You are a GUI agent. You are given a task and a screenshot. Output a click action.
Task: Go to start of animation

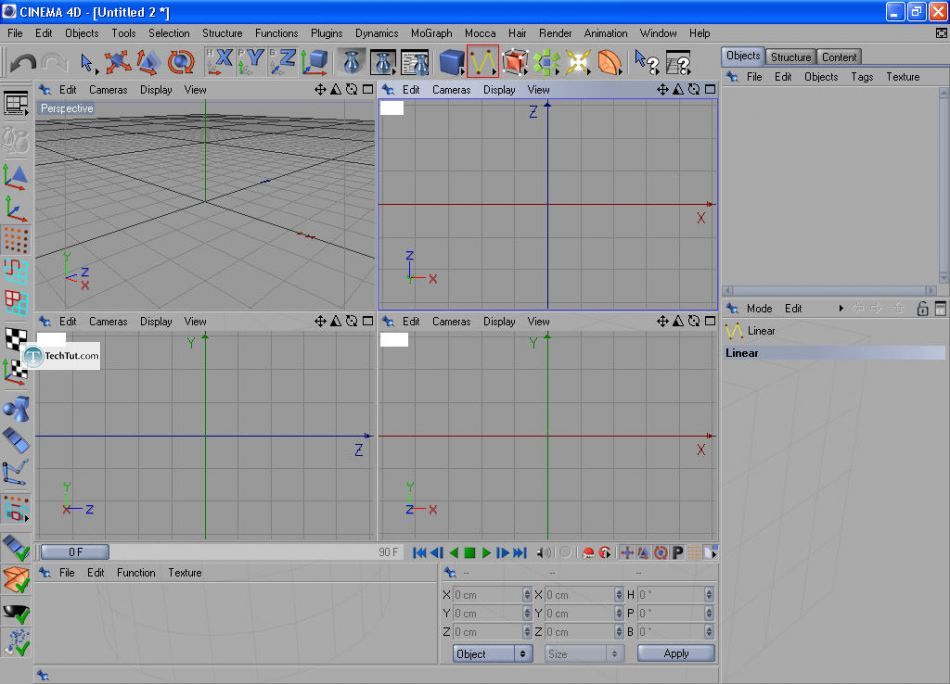(x=419, y=553)
